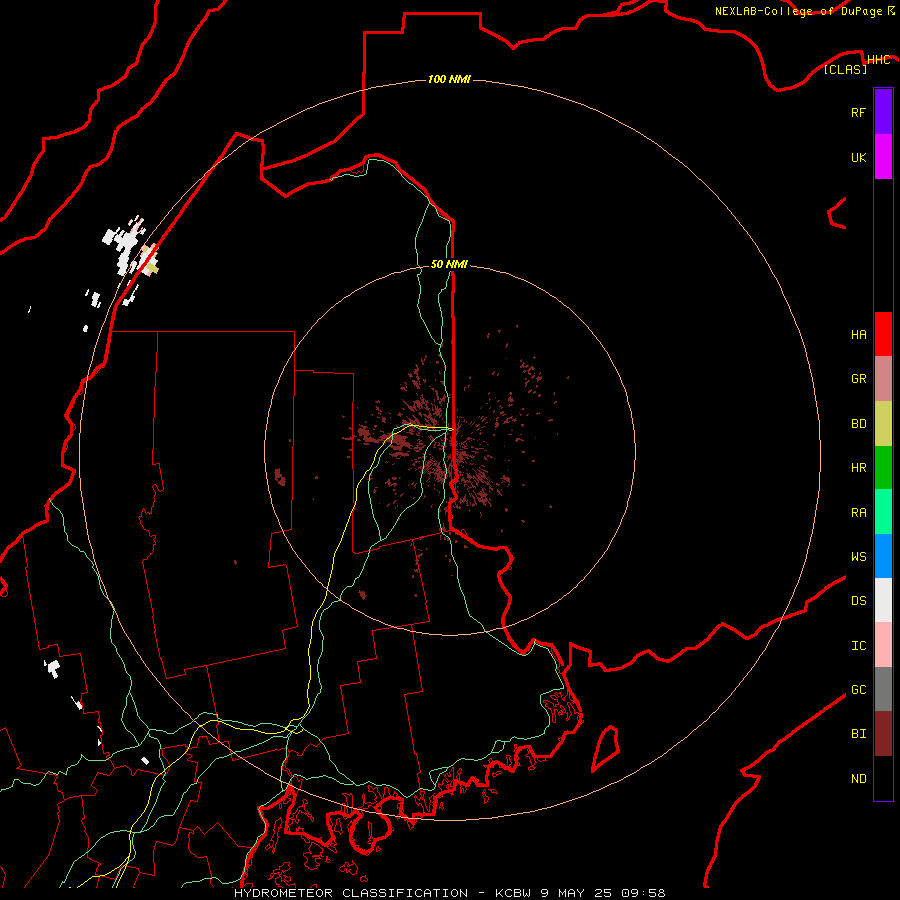Click the UK magenta legend swatch
The height and width of the screenshot is (900, 900).
click(x=883, y=157)
